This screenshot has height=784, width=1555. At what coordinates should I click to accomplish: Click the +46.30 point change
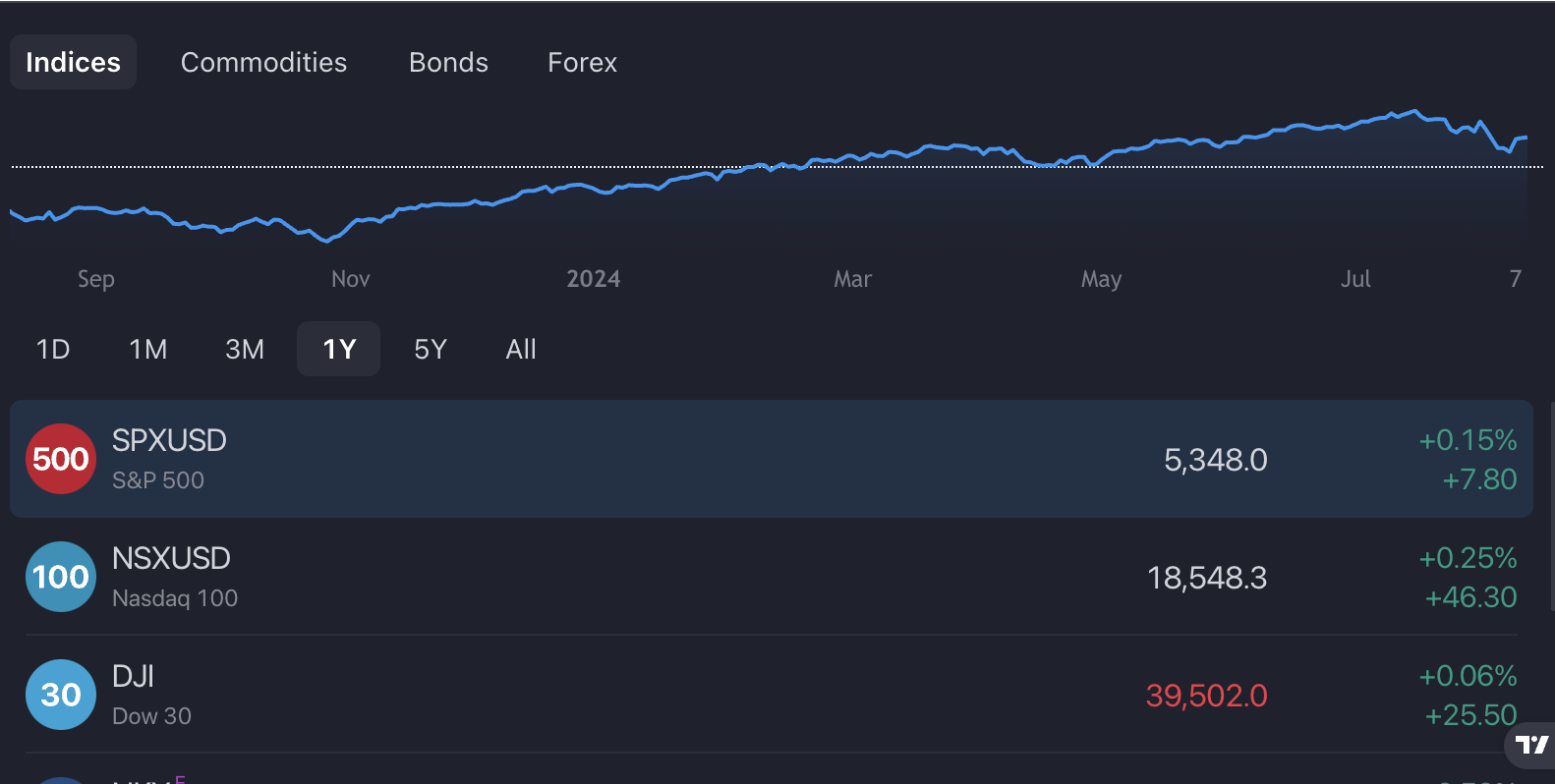tap(1471, 597)
